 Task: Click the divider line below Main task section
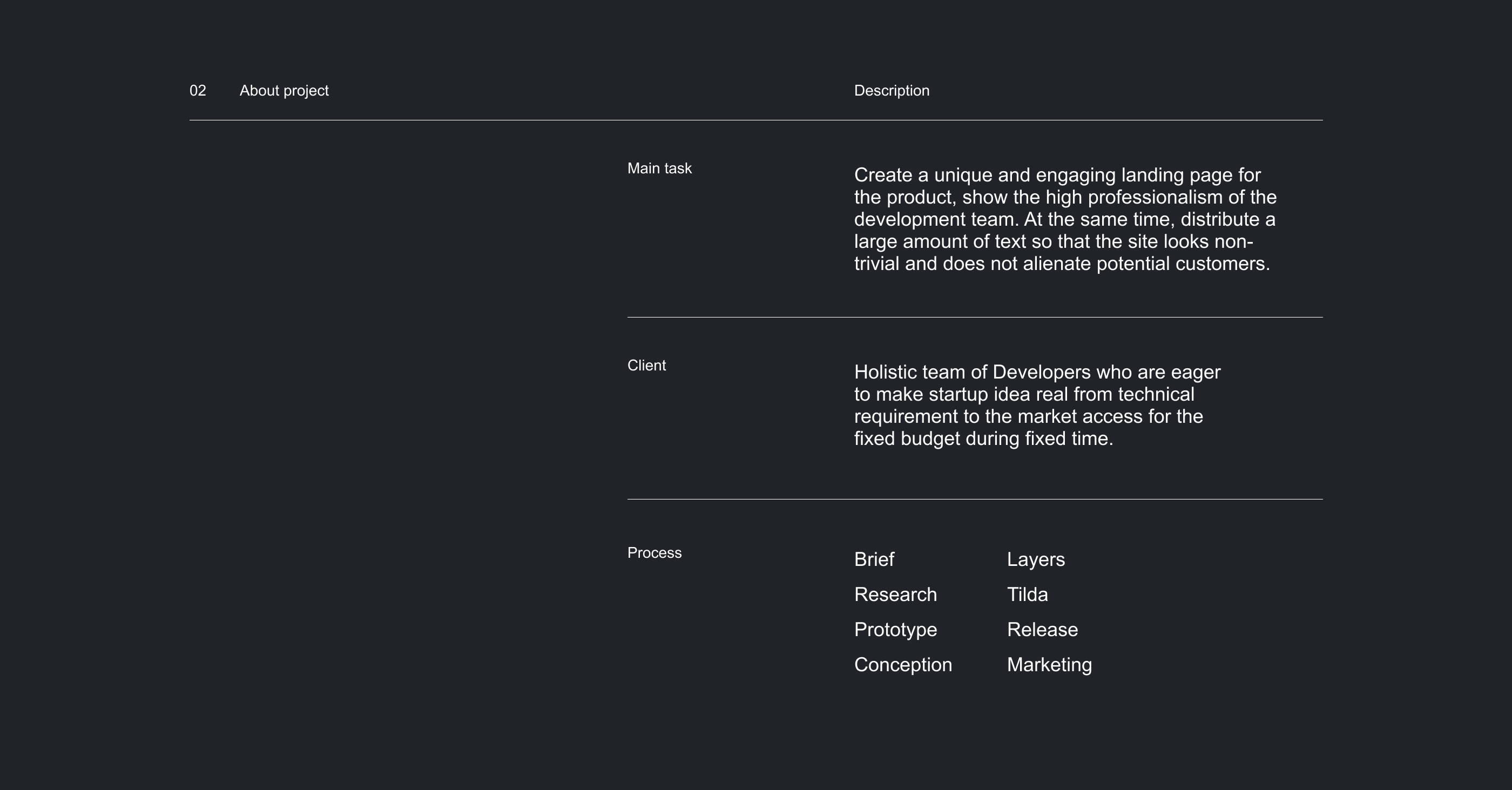point(974,318)
